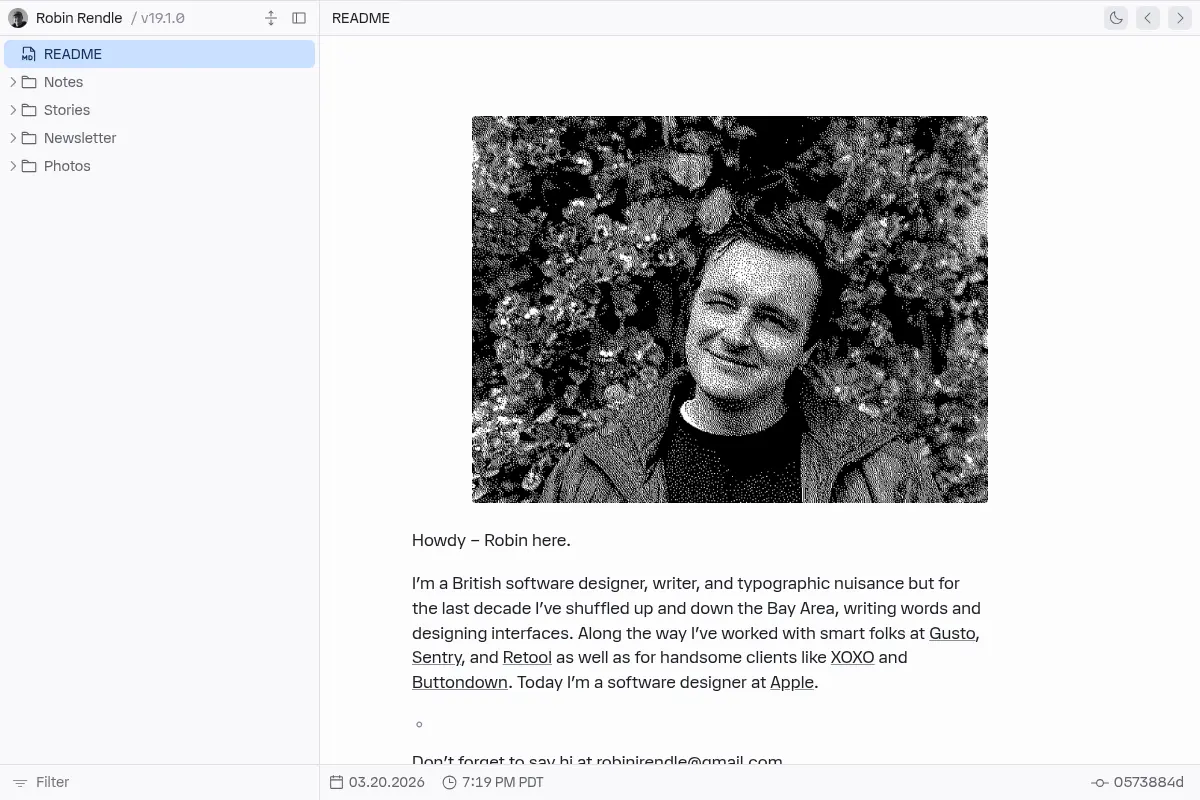
Task: Click the commit icon beside 0573884d
Action: (x=1100, y=782)
